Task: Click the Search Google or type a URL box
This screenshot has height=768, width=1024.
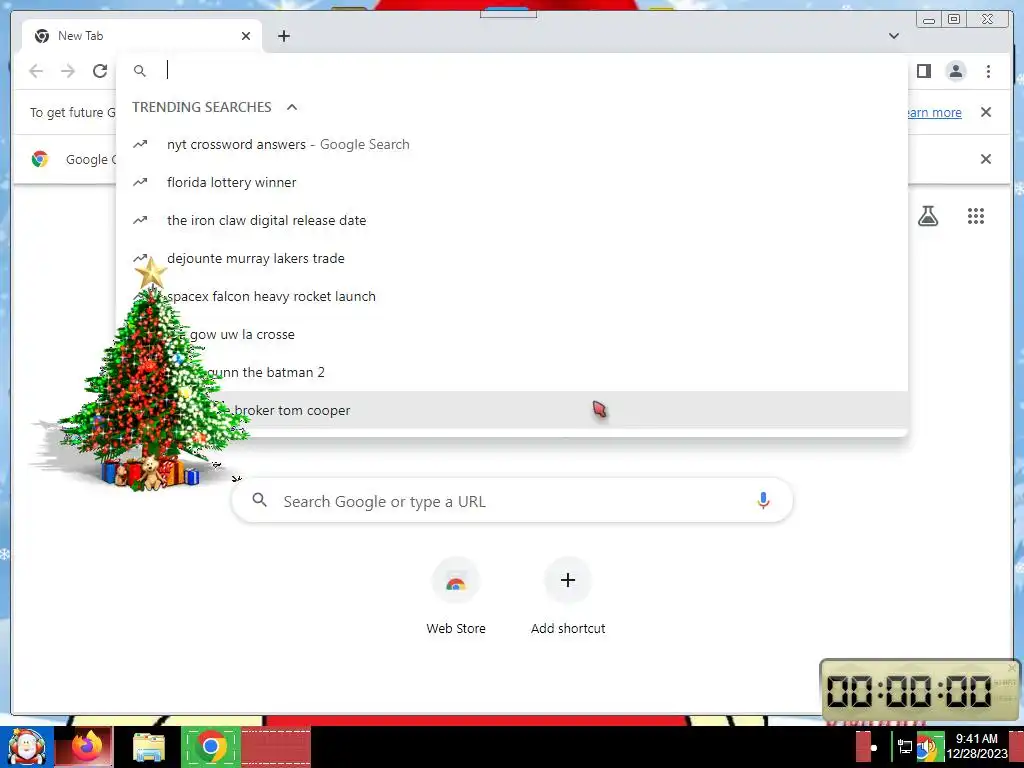Action: [x=512, y=501]
